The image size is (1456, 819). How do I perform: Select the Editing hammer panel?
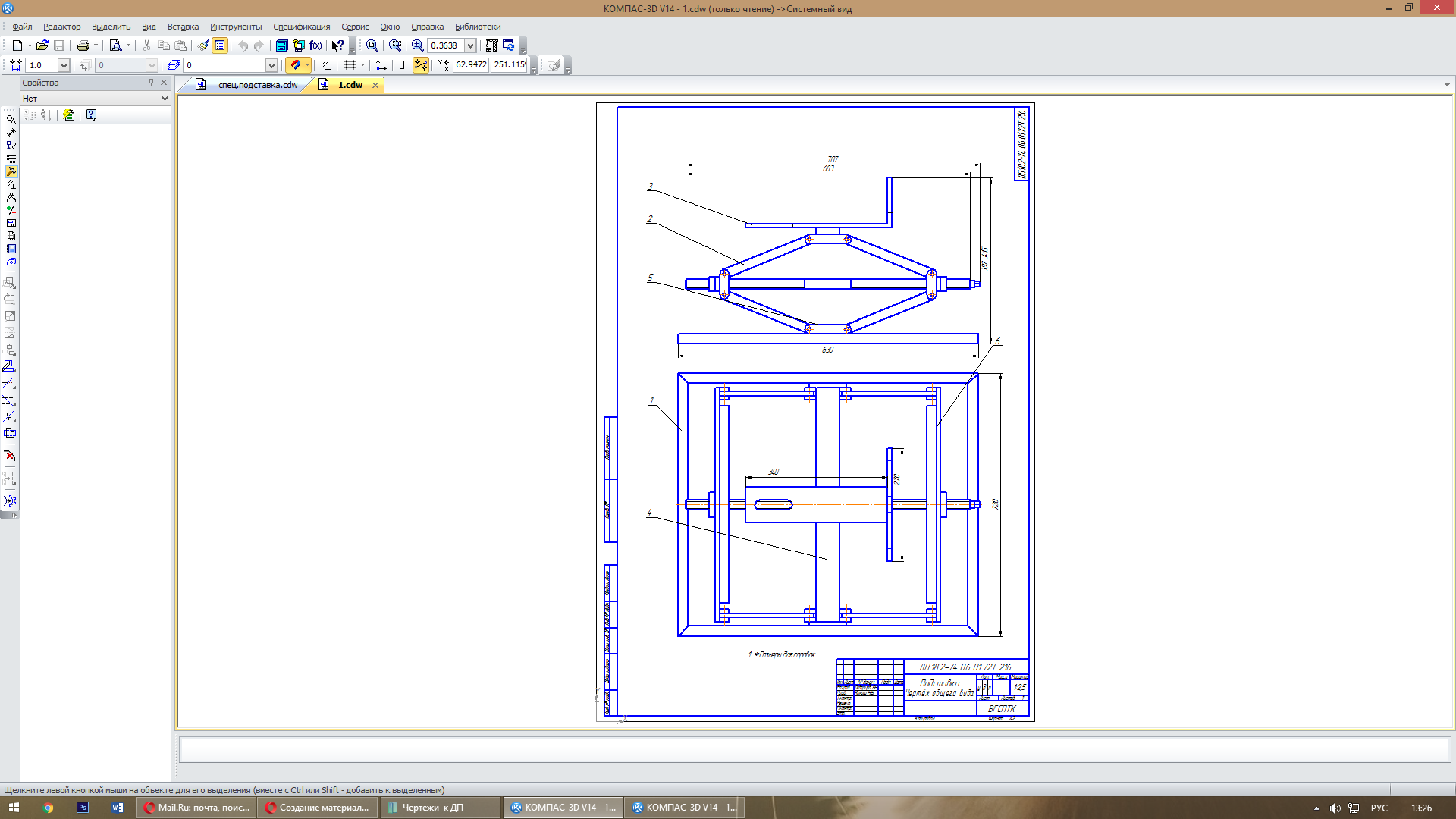pyautogui.click(x=11, y=171)
